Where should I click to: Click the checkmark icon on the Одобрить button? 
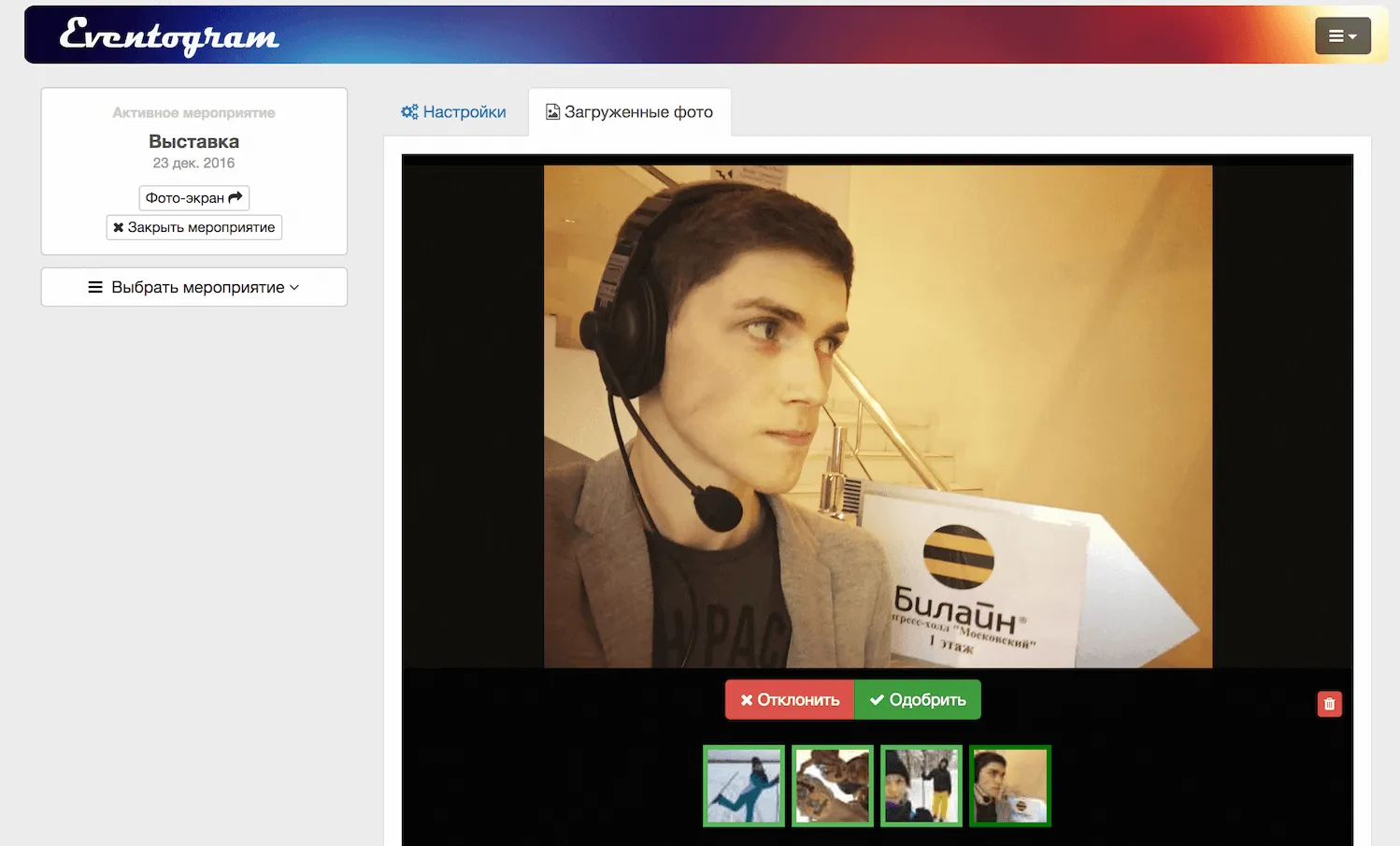pos(877,700)
